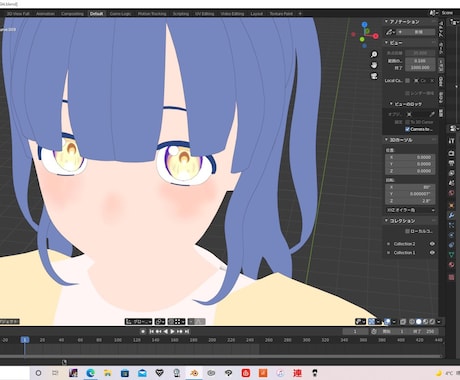Click the Blender icon in the Windows taskbar
The height and width of the screenshot is (380, 460).
click(194, 373)
